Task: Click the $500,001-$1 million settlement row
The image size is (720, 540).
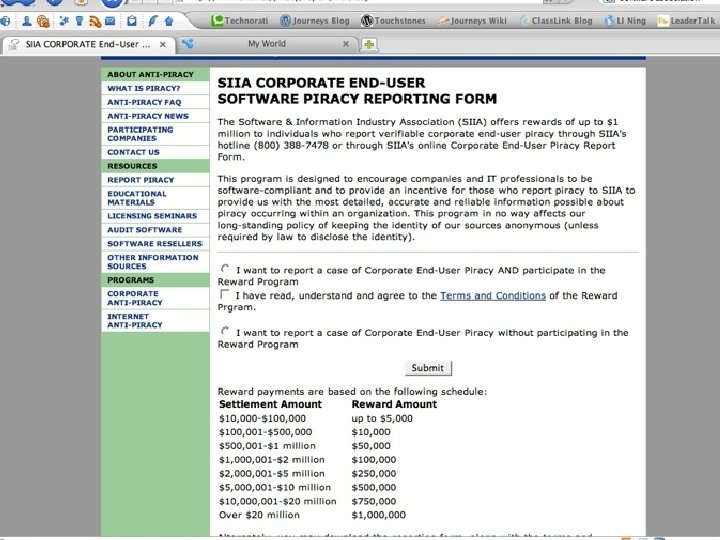Action: [x=267, y=446]
